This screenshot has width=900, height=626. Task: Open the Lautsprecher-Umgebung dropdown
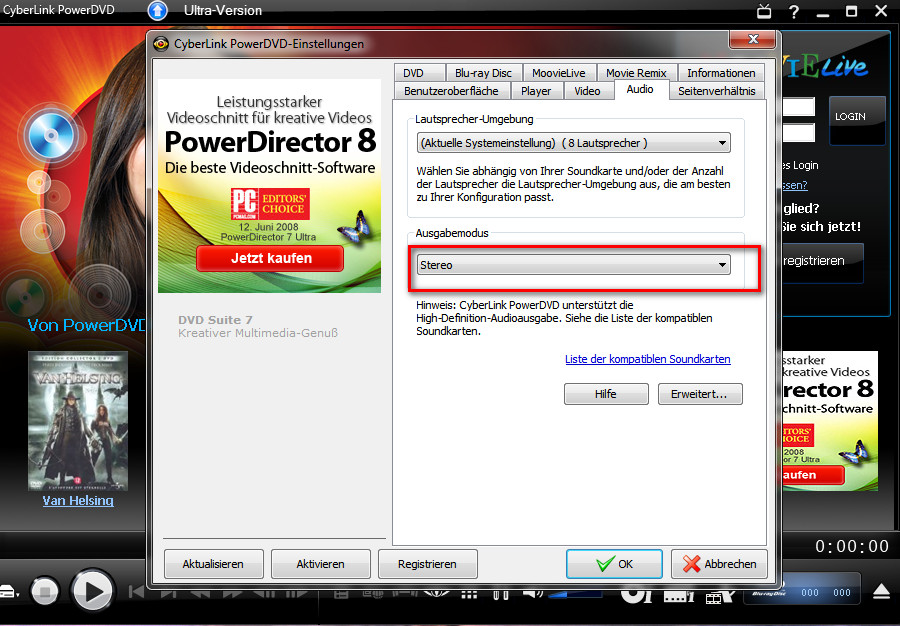pos(573,143)
